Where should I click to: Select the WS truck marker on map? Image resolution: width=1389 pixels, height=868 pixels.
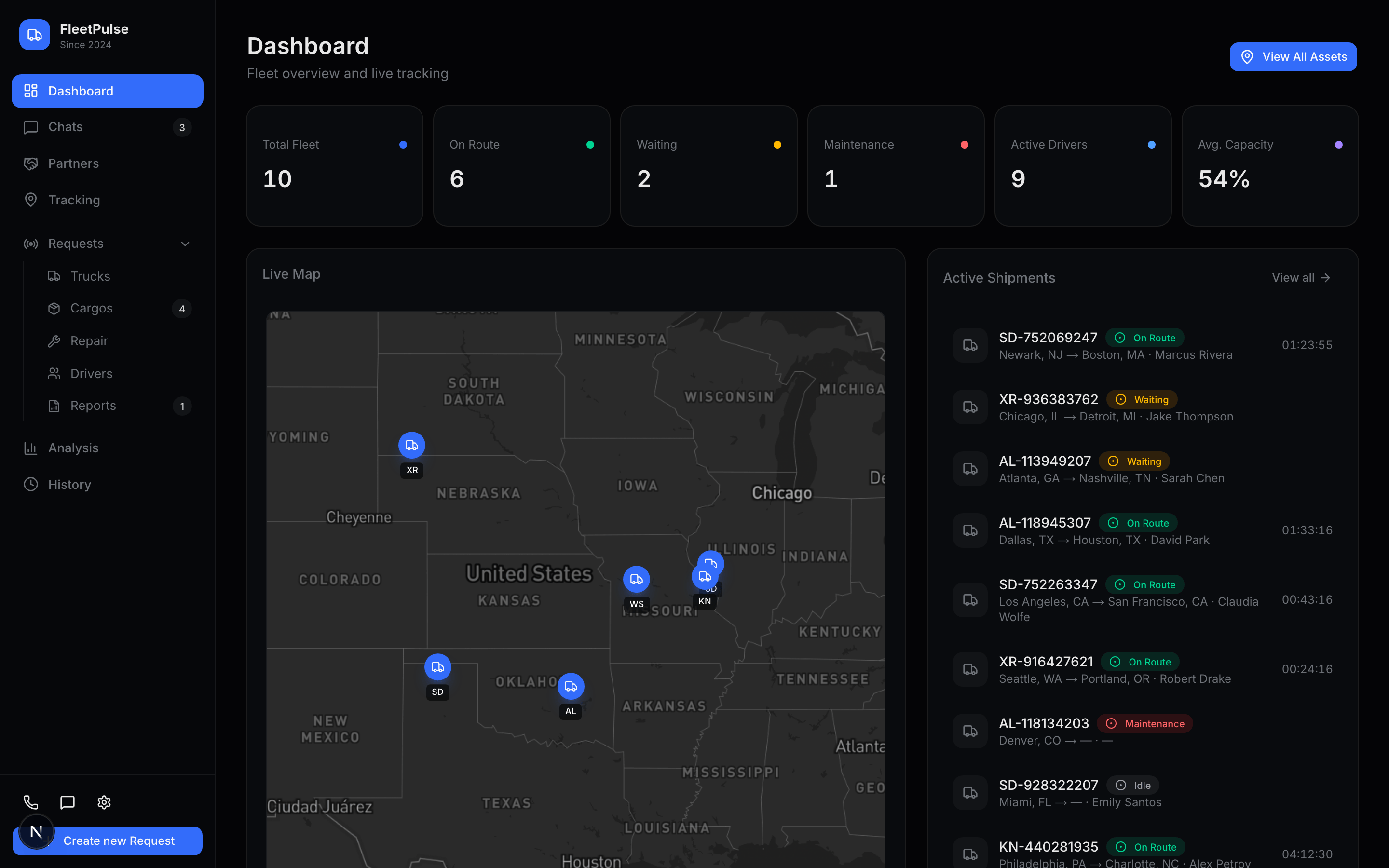coord(637,579)
